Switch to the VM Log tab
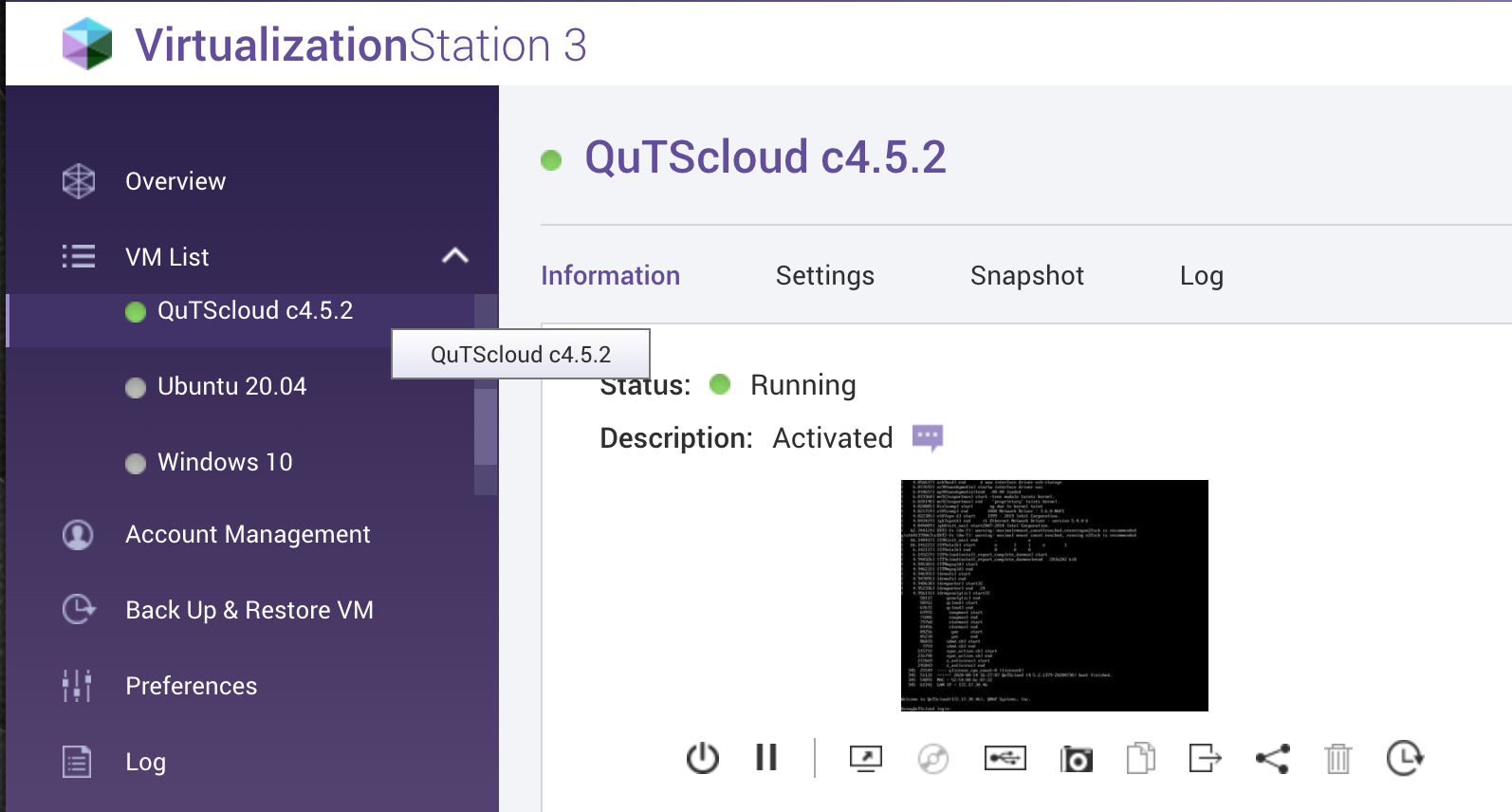The height and width of the screenshot is (812, 1512). (x=1201, y=276)
